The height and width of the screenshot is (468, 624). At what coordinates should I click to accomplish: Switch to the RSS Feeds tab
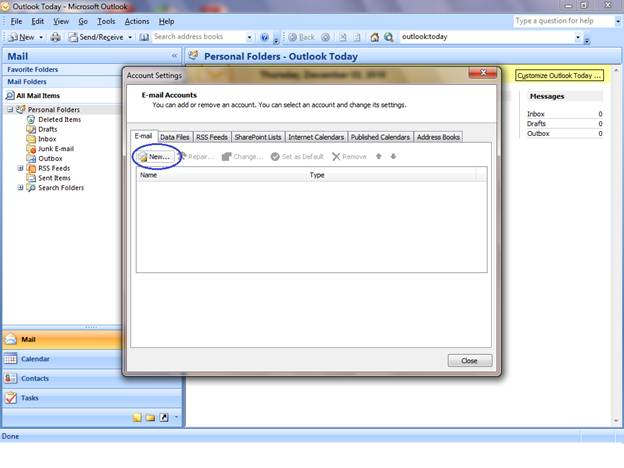point(212,137)
